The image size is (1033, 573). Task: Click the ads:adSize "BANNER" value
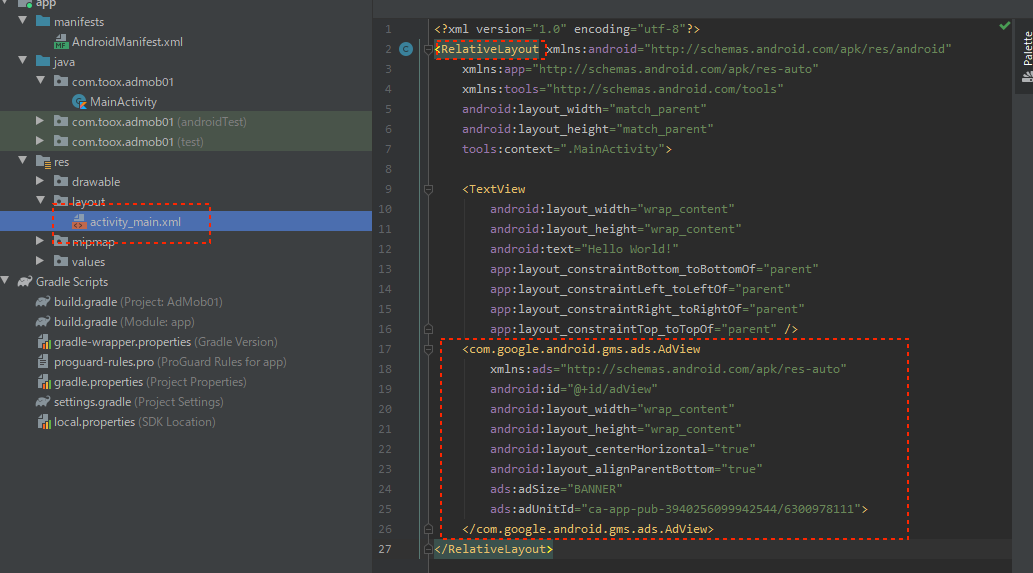[595, 489]
